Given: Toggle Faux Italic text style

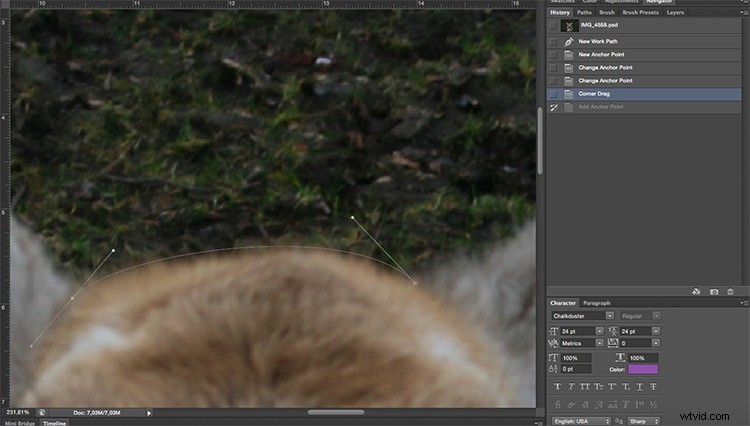Looking at the screenshot, I should (571, 386).
